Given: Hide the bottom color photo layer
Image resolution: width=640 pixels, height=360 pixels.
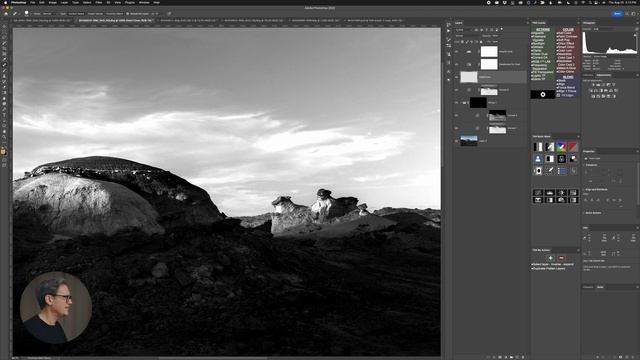Looking at the screenshot, I should tap(456, 141).
